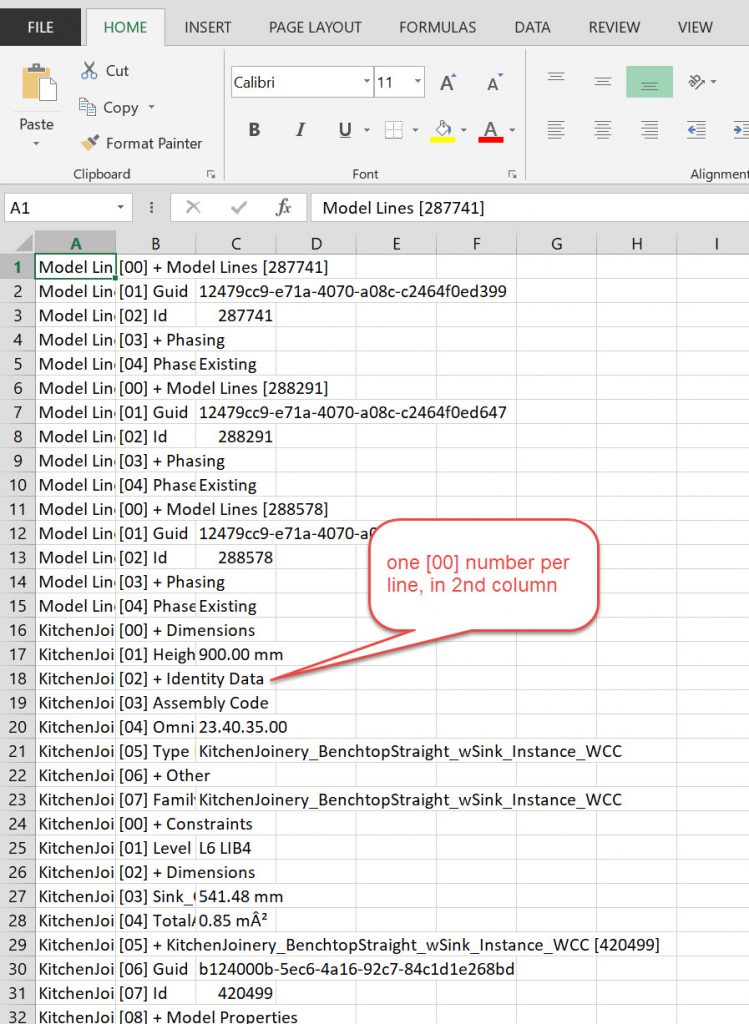Click the Paste clipboard icon

click(x=37, y=85)
